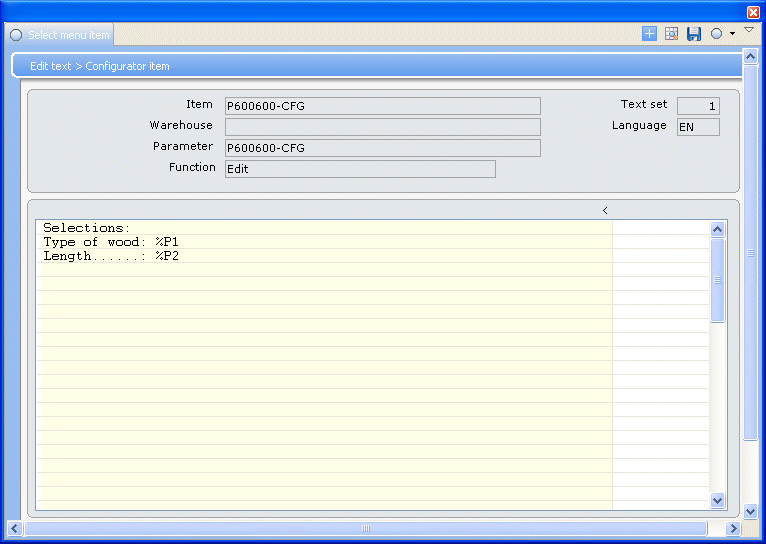
Task: Click the Text set number field
Action: [697, 106]
